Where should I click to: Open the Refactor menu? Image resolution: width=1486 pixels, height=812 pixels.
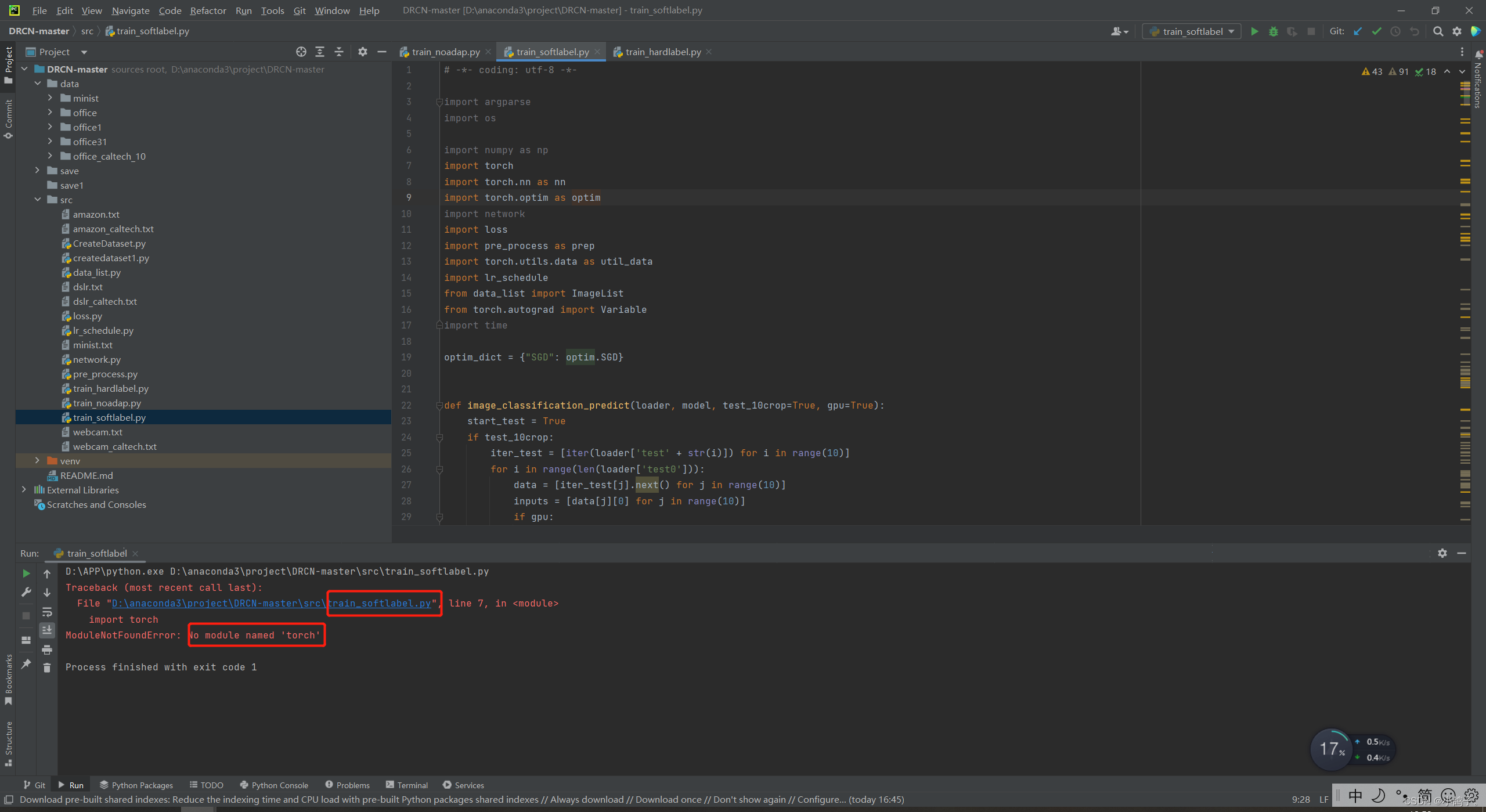[208, 10]
